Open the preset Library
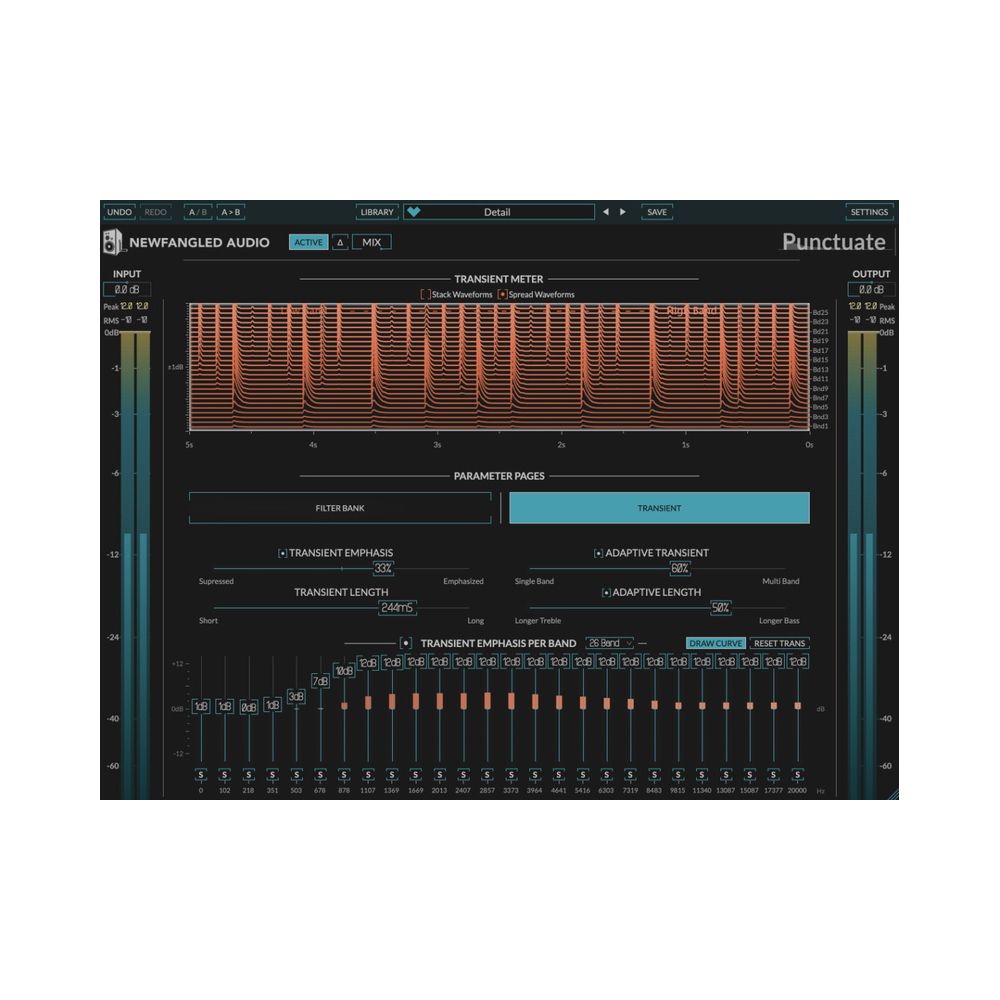1000x1000 pixels. tap(377, 212)
